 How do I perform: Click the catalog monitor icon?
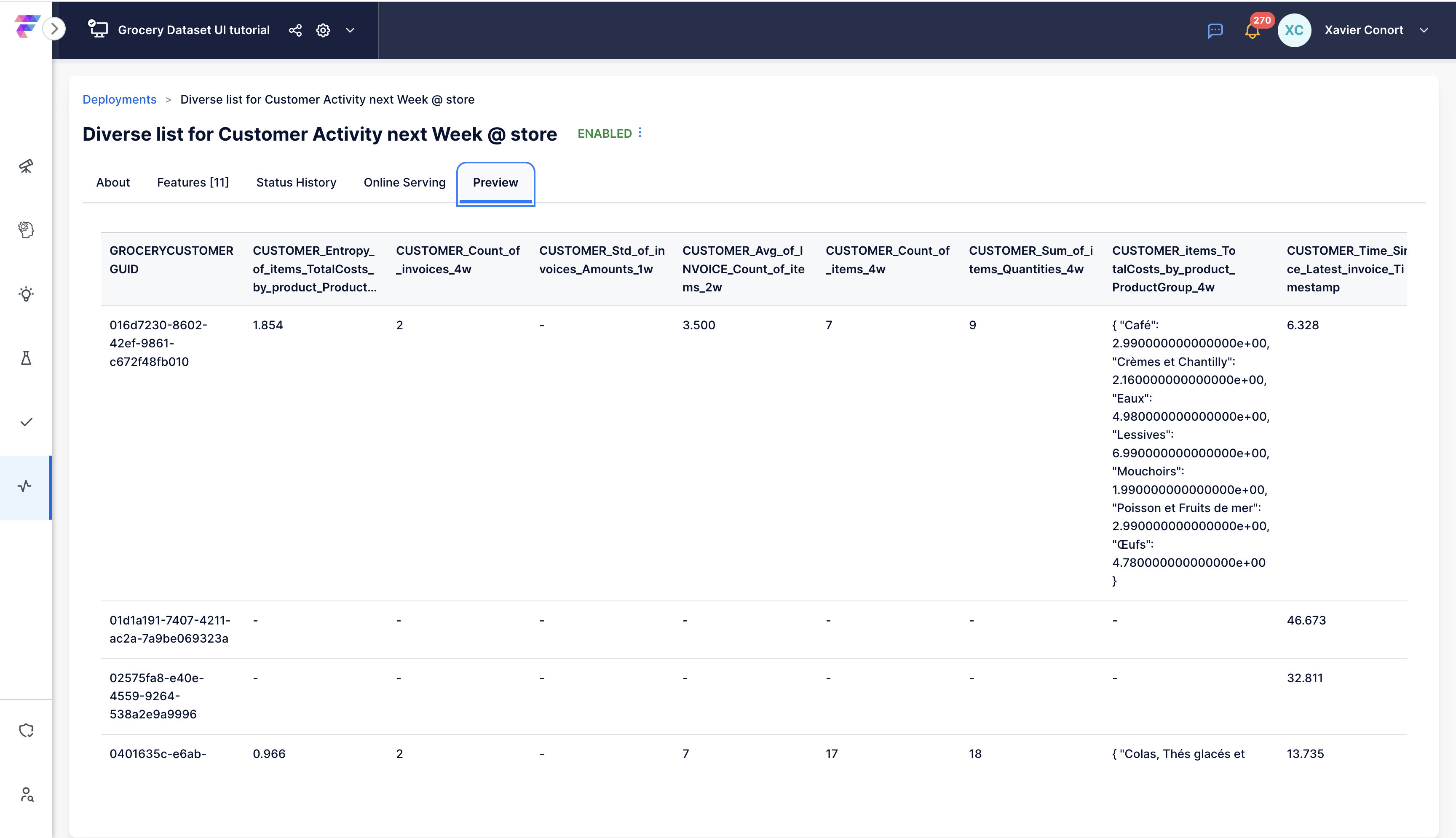[x=98, y=29]
